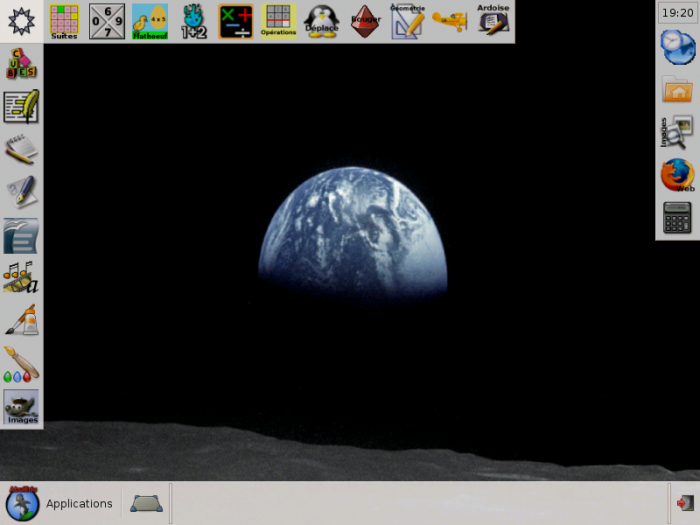Open the 1+2 addition game
Screen dimensions: 700x525
pyautogui.click(x=193, y=21)
